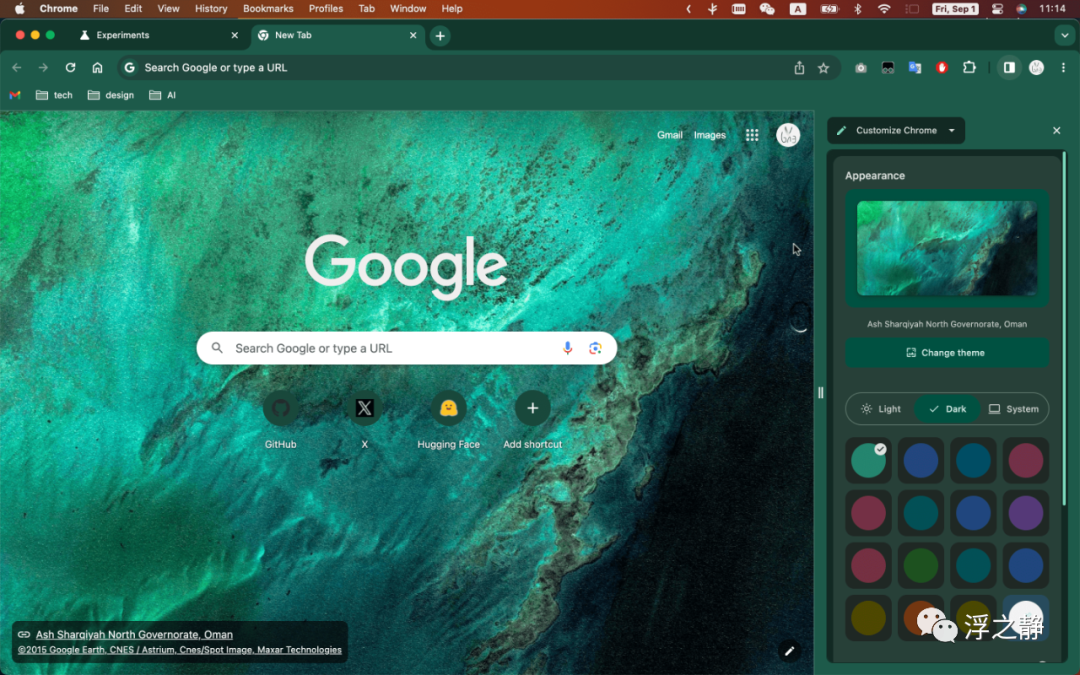The width and height of the screenshot is (1080, 675).
Task: Open the Extensions puzzle piece icon
Action: click(x=969, y=68)
